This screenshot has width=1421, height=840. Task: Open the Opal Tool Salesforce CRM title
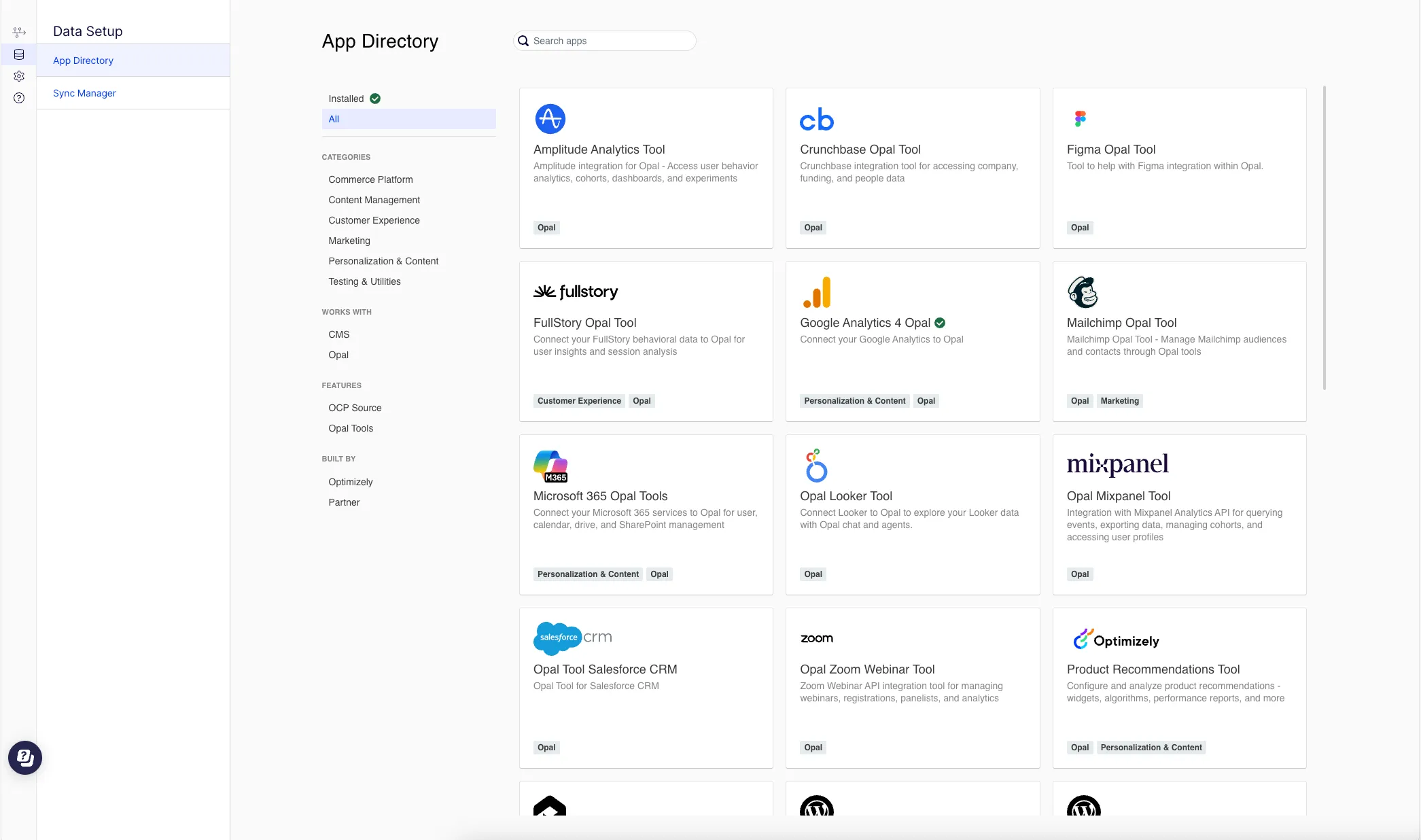click(606, 669)
